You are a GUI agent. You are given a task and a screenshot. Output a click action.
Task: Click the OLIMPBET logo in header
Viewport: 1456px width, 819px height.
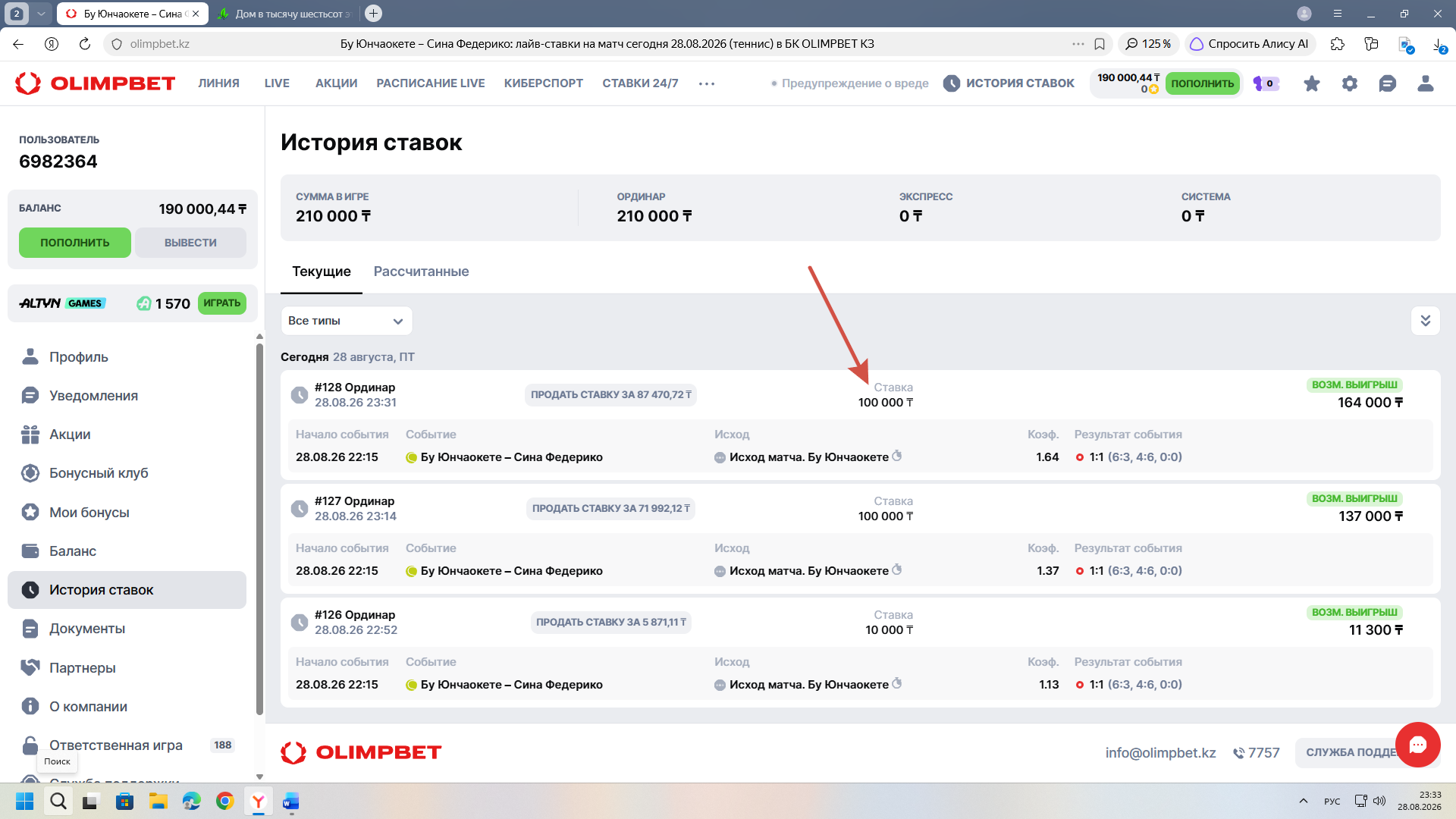[96, 83]
